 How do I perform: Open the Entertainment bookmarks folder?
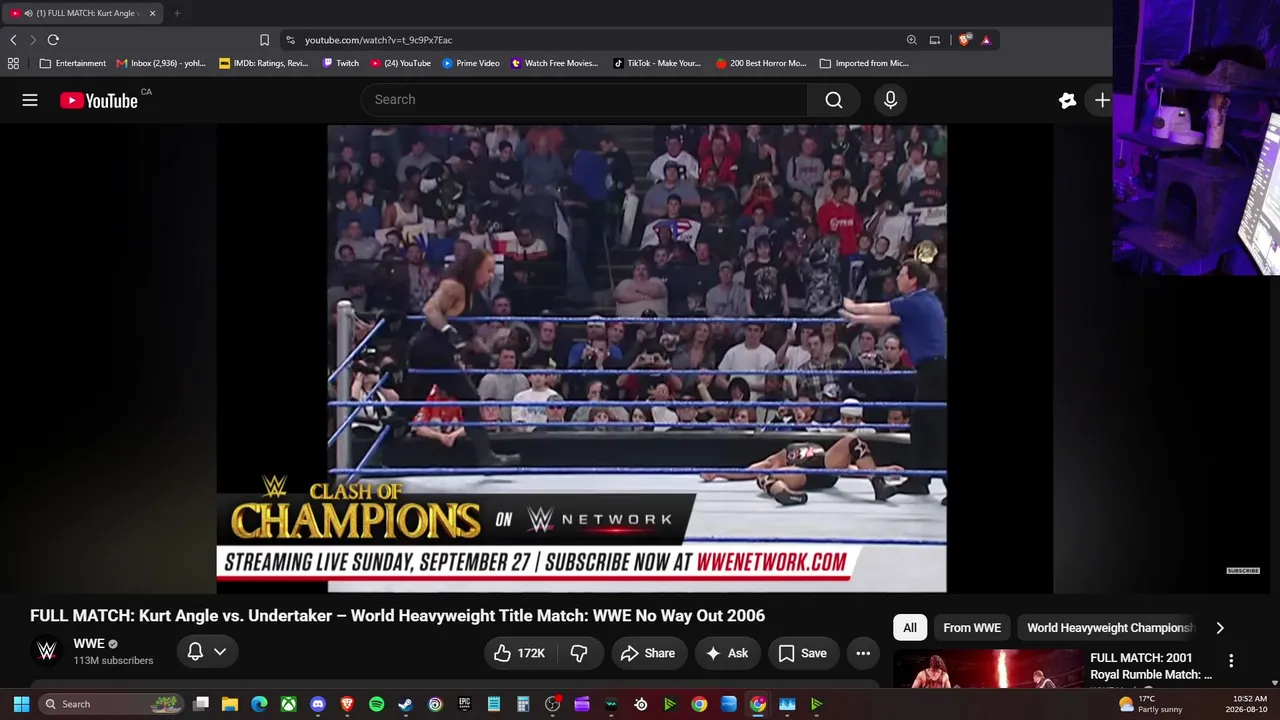72,63
